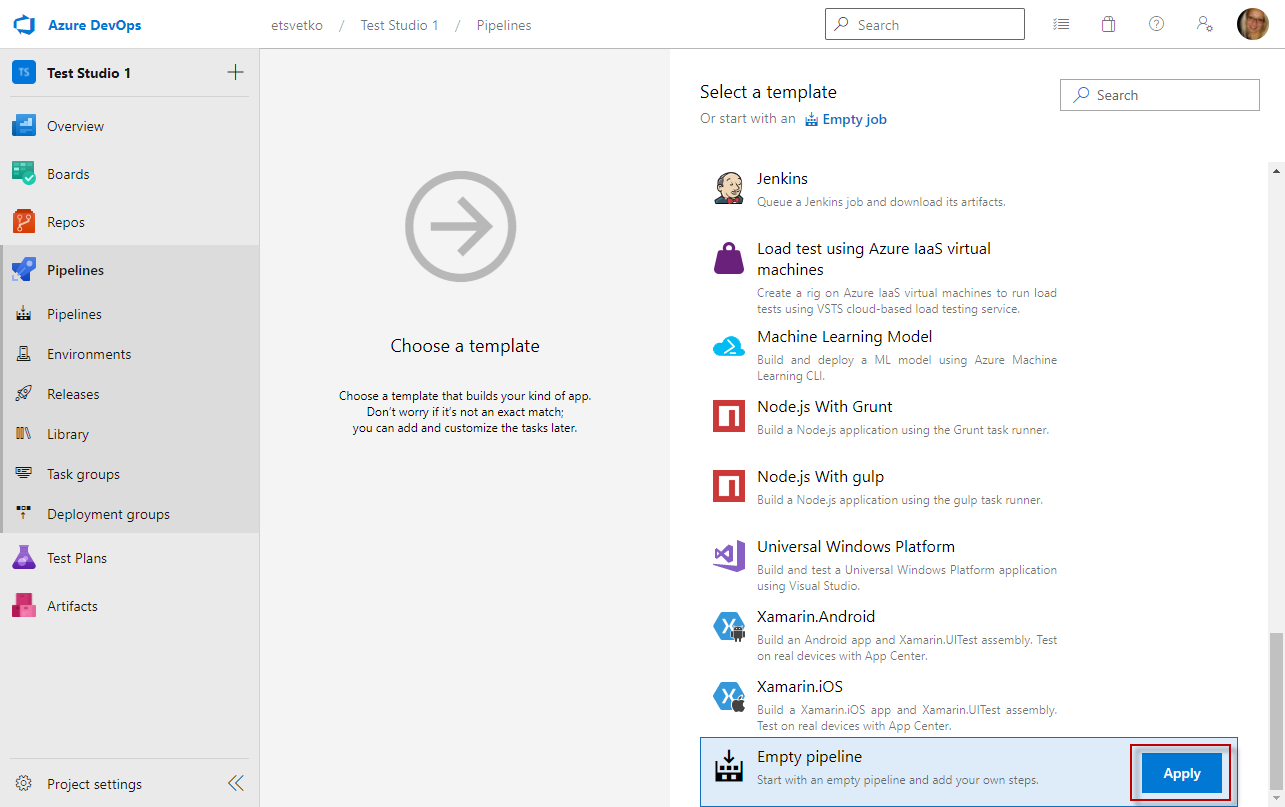
Task: Select the Universal Windows Platform icon
Action: pyautogui.click(x=728, y=556)
